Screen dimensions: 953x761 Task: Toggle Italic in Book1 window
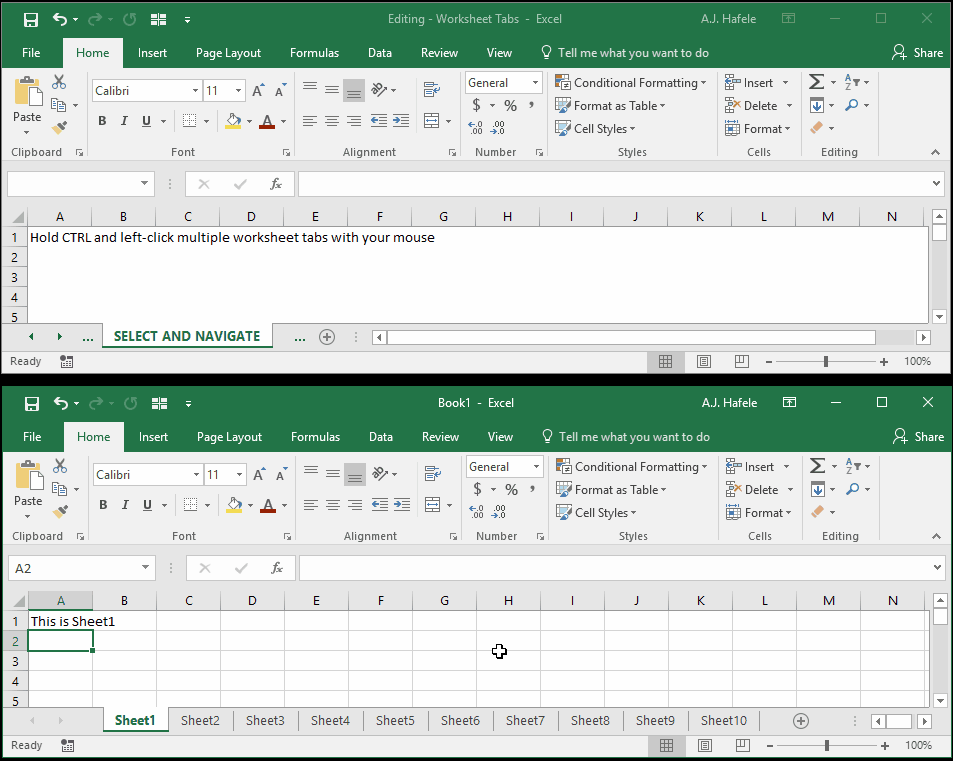125,504
